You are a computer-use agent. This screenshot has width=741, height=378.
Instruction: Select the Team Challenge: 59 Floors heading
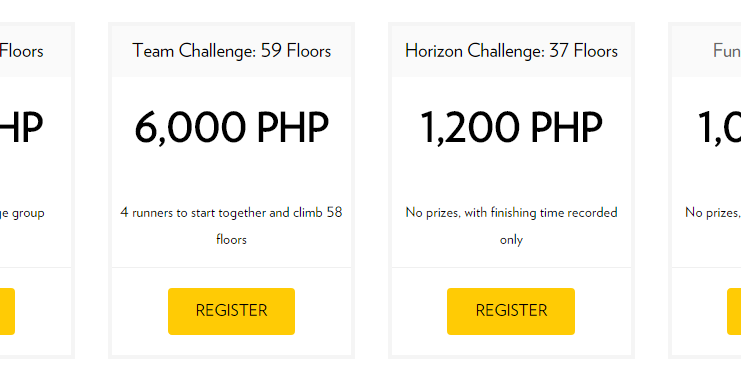click(x=231, y=51)
